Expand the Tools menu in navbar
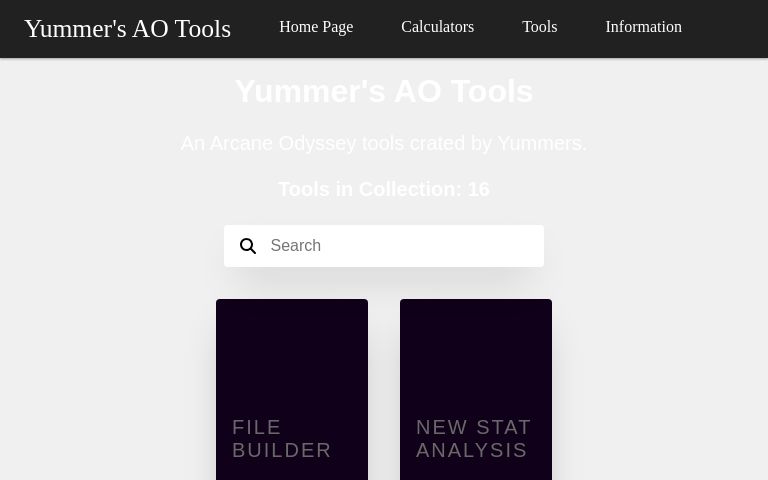 coord(539,27)
